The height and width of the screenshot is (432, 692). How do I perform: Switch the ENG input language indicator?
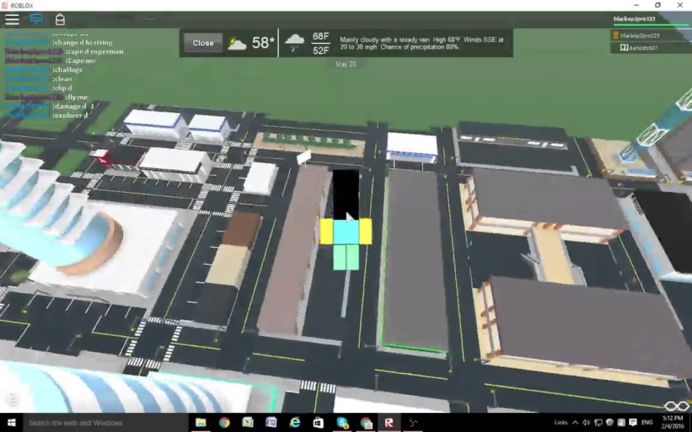(647, 423)
